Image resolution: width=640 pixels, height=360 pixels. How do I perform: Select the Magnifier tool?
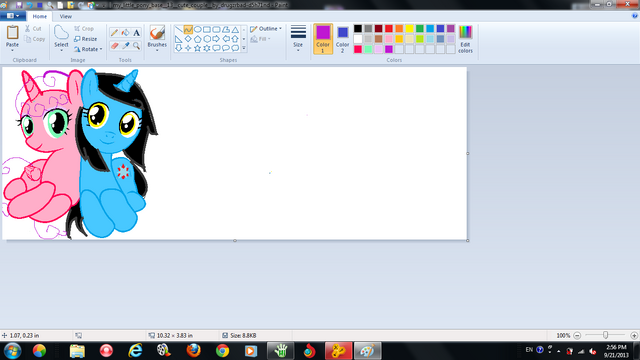pos(137,46)
